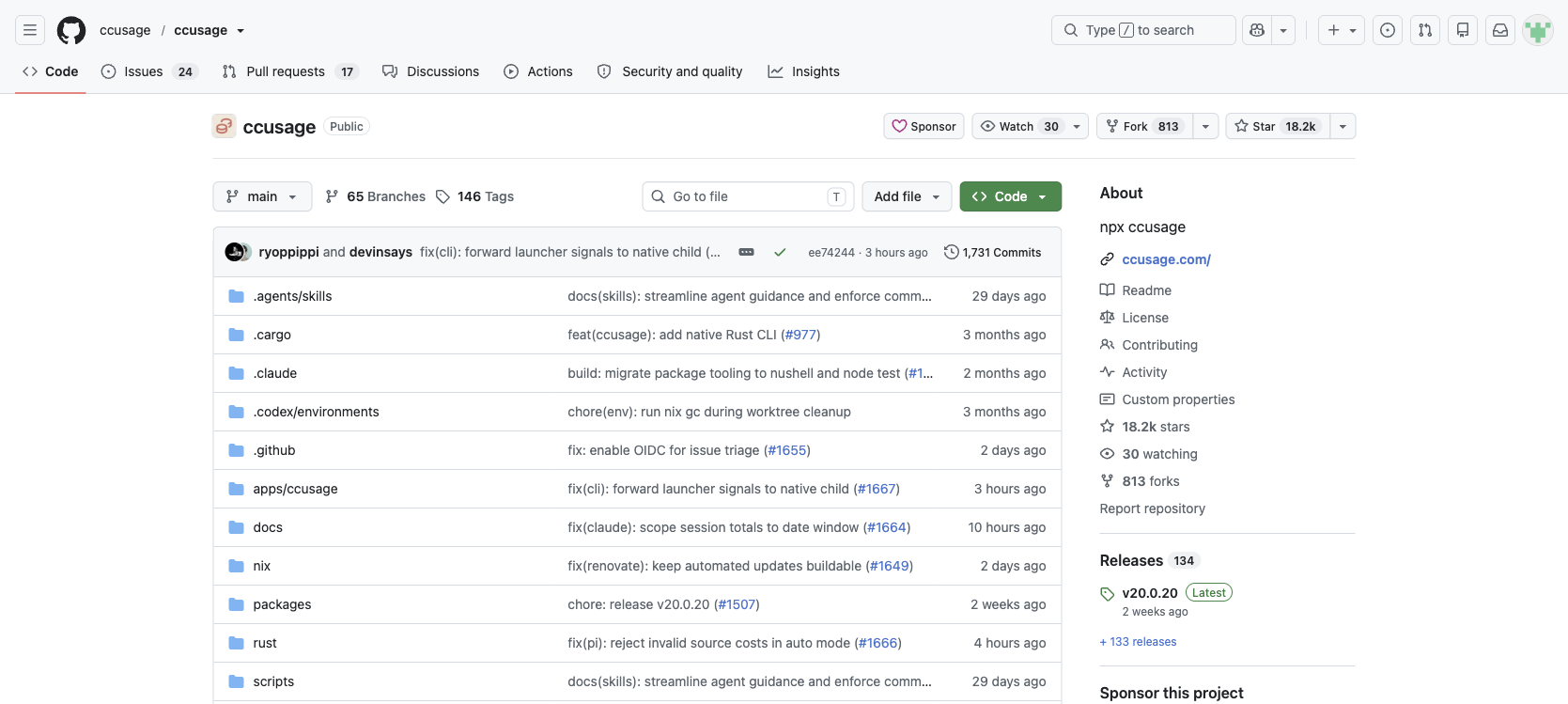Open the issues icon in top bar

(x=1388, y=30)
